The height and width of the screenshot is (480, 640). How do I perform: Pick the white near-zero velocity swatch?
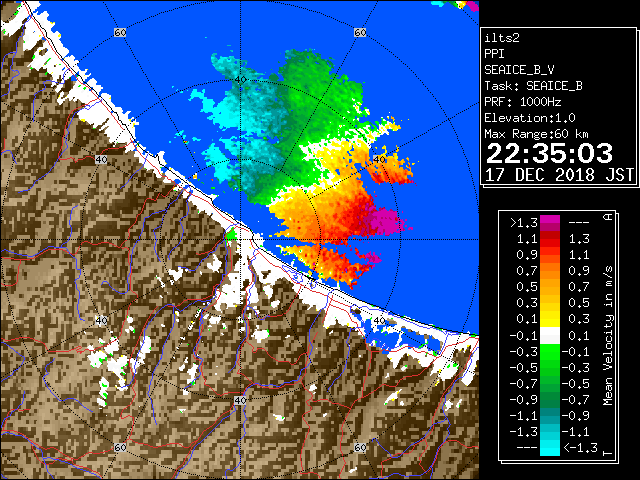[x=550, y=336]
